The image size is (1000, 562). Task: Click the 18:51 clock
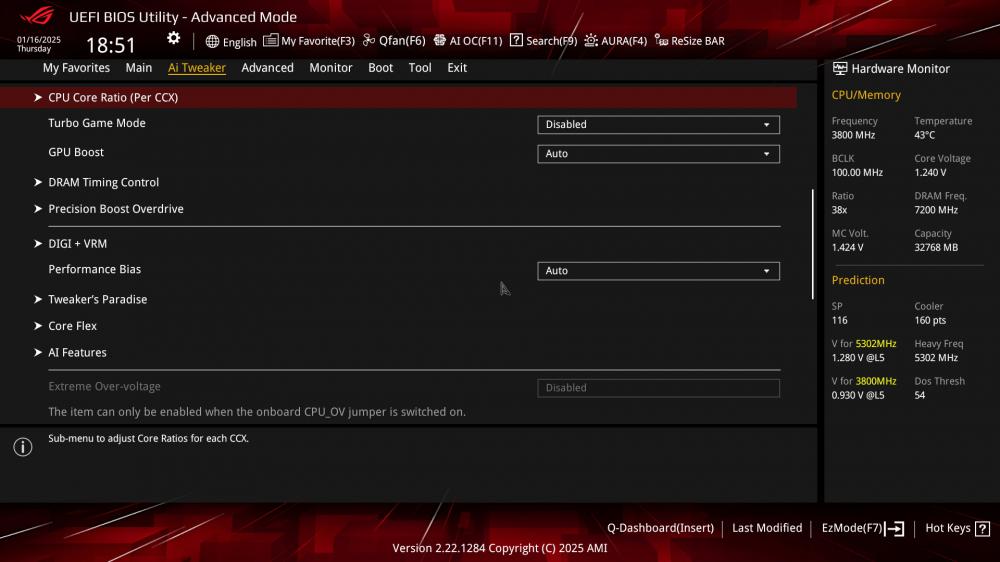point(111,45)
